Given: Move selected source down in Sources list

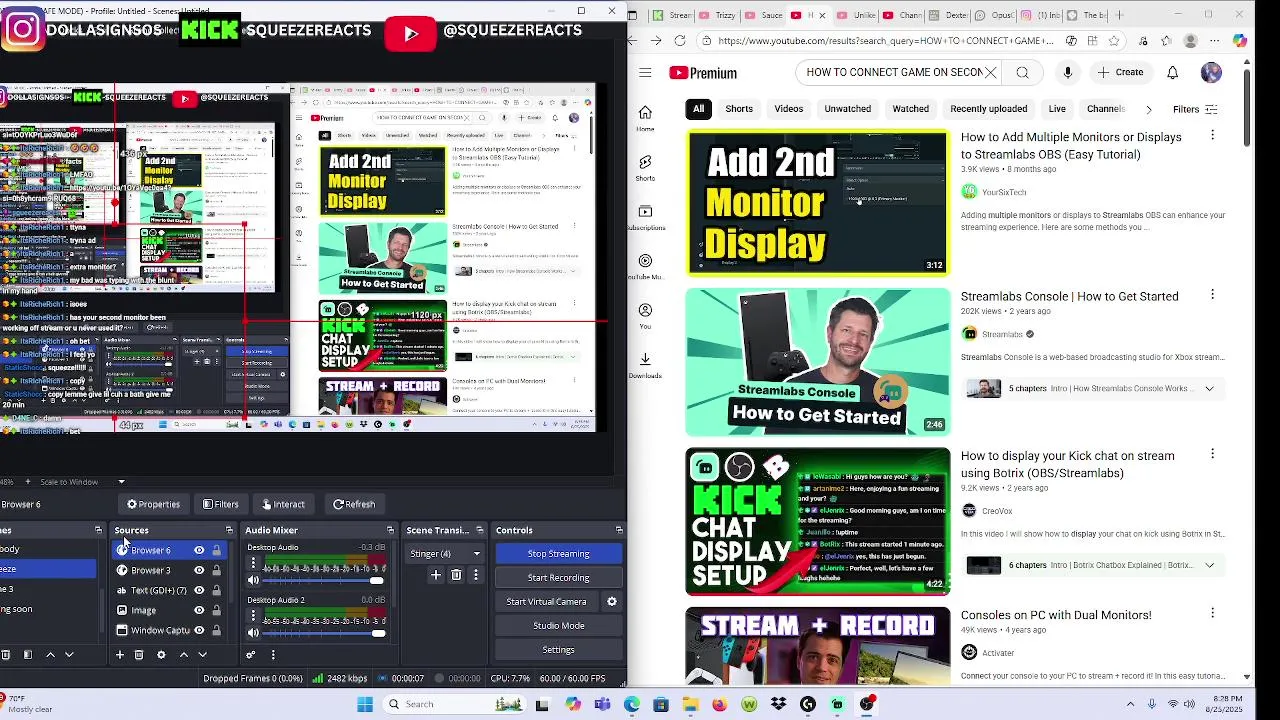Looking at the screenshot, I should pyautogui.click(x=202, y=655).
